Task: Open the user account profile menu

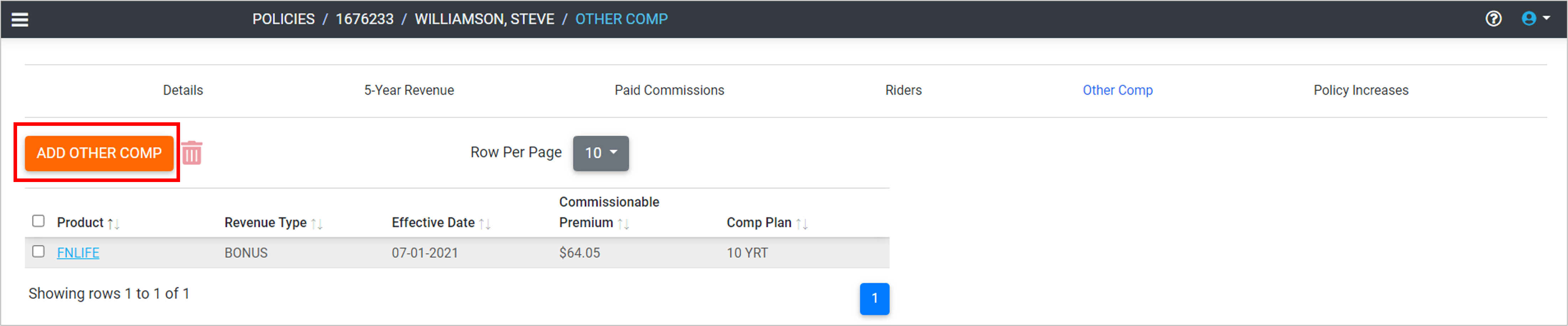Action: (x=1535, y=19)
